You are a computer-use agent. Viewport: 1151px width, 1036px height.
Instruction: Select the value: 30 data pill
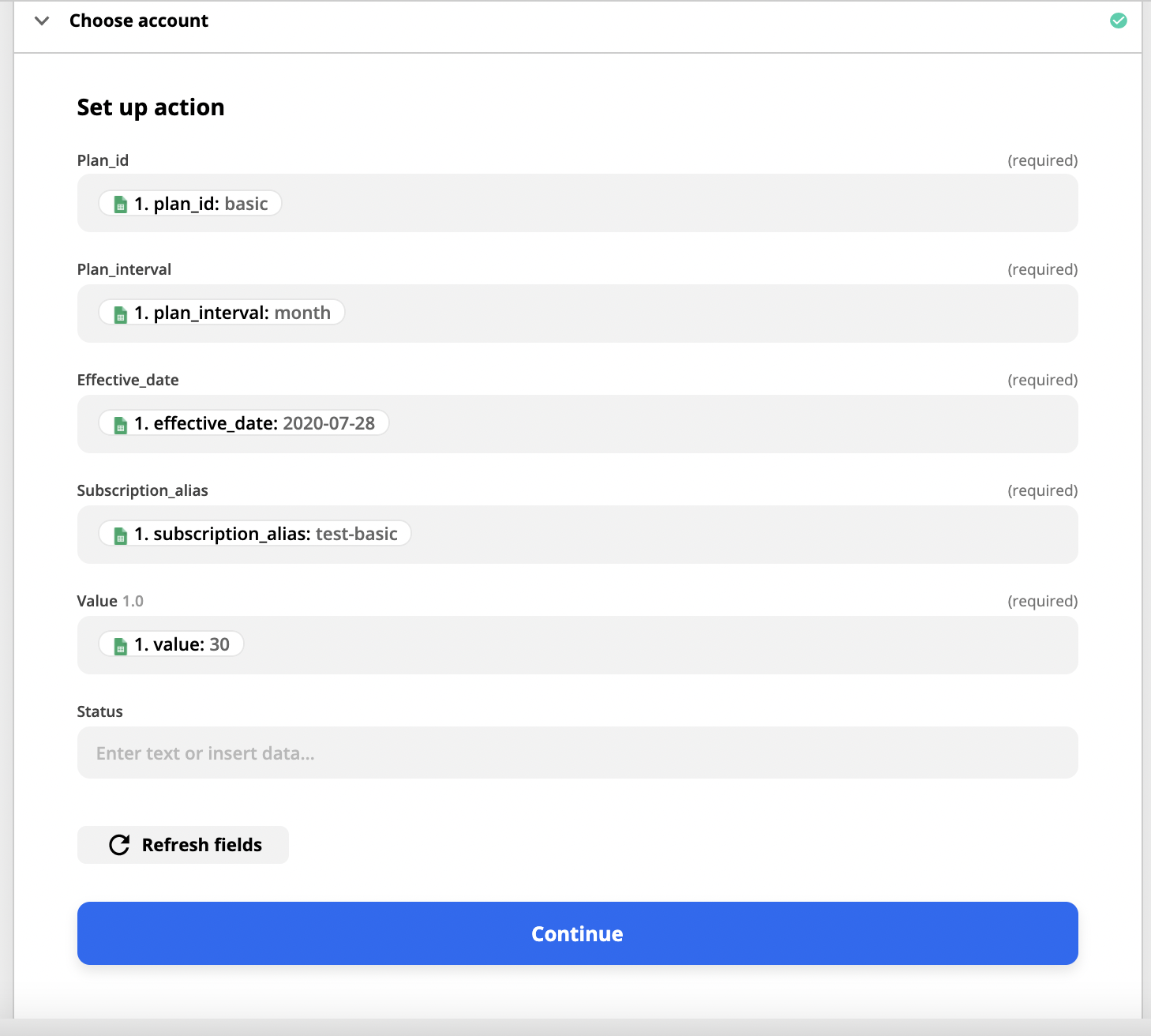coord(171,644)
